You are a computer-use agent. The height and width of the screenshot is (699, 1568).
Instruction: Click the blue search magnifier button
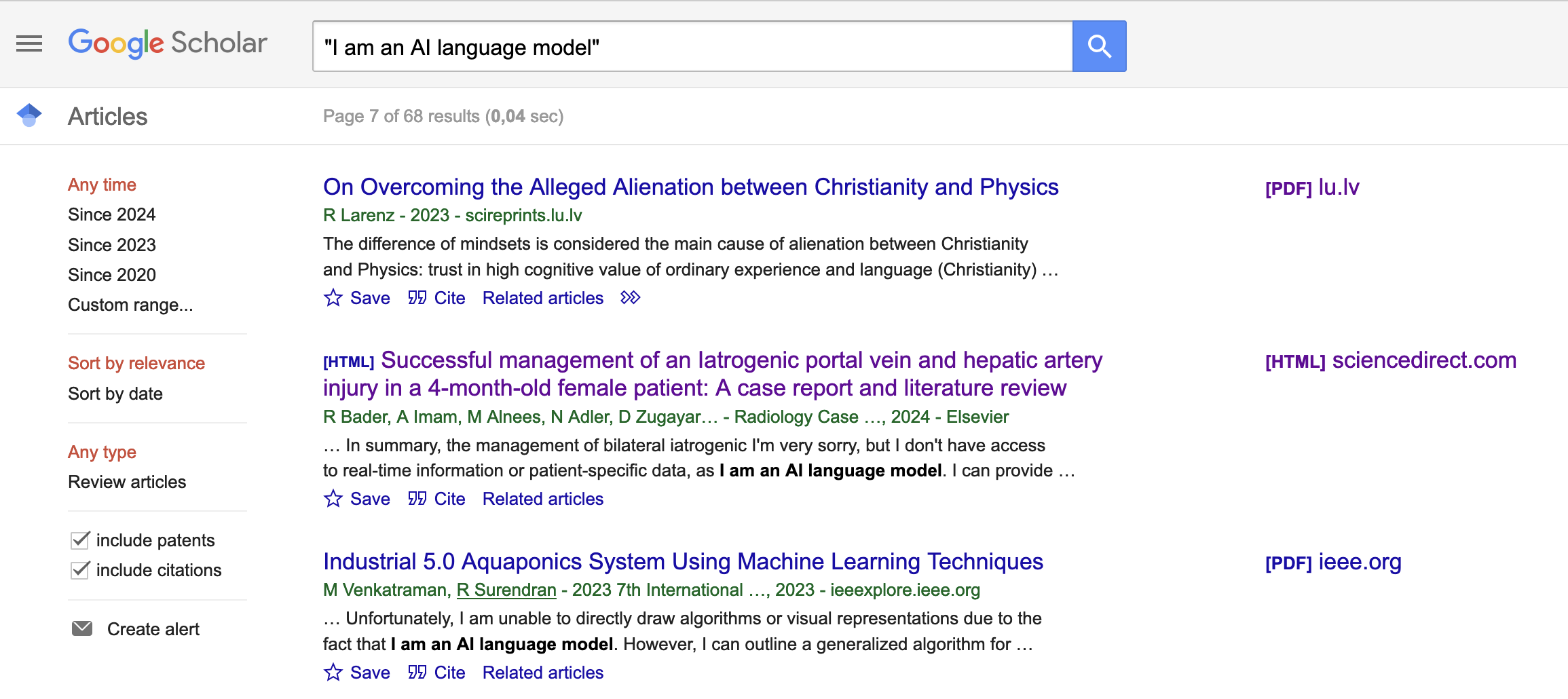[1099, 46]
